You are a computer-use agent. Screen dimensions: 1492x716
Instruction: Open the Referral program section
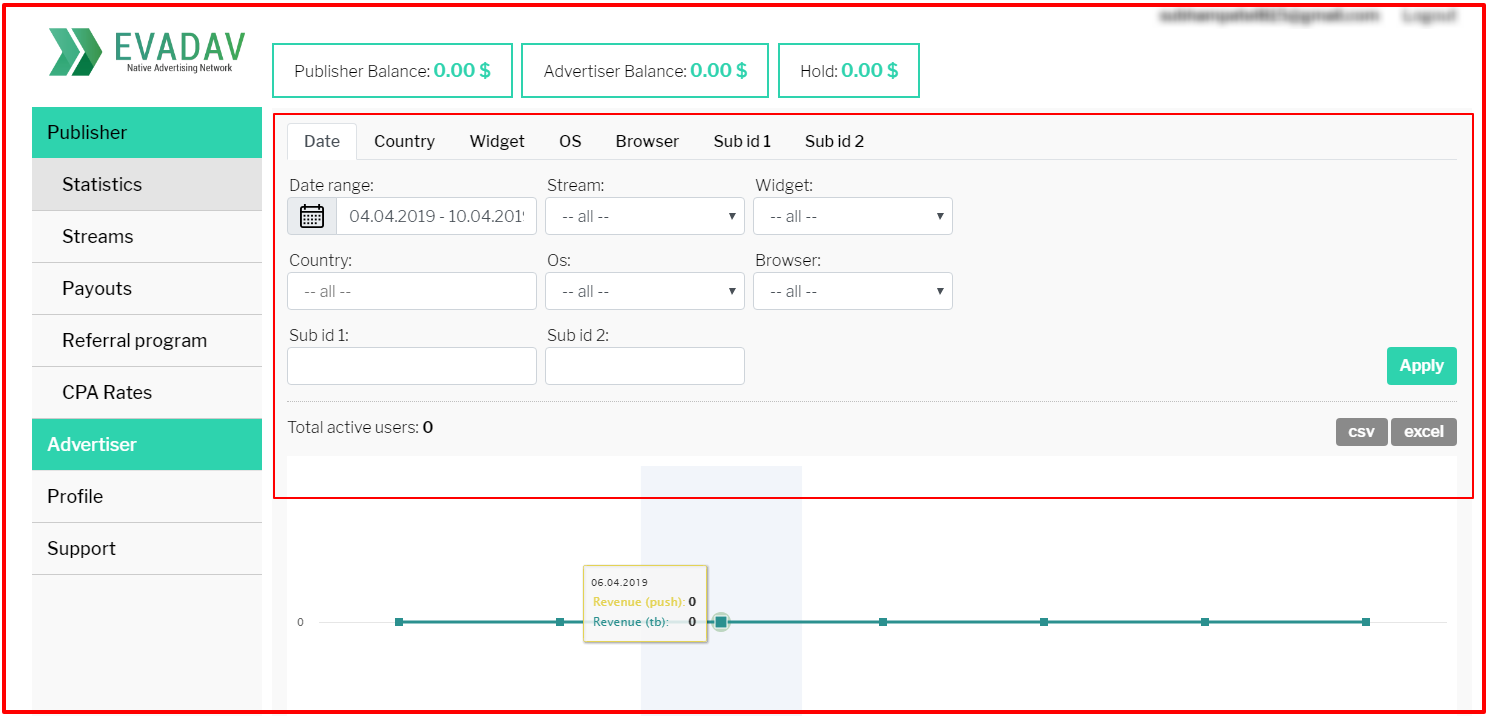(134, 341)
